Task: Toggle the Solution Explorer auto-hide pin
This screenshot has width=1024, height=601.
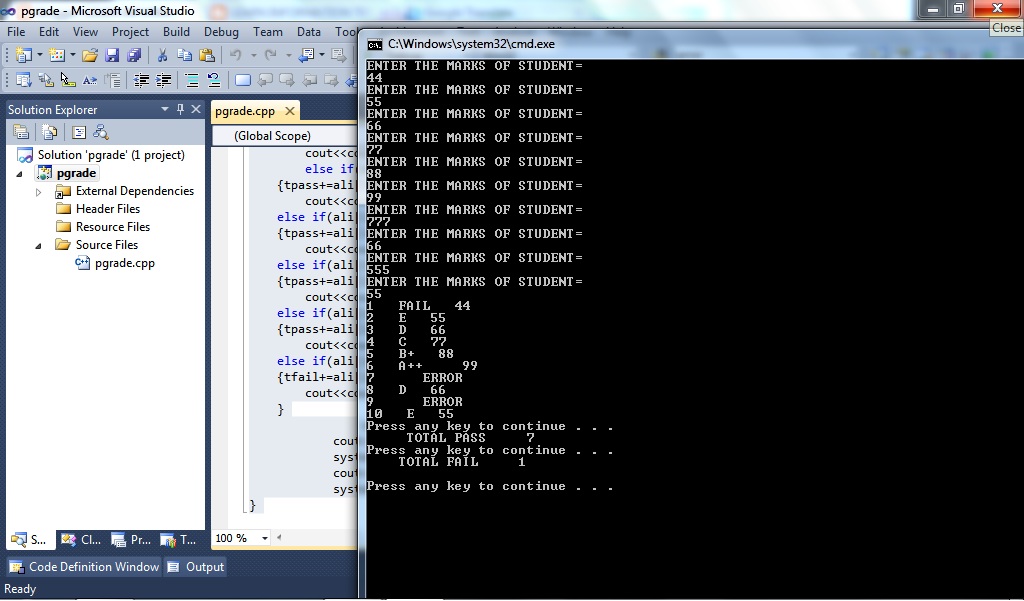Action: [180, 109]
